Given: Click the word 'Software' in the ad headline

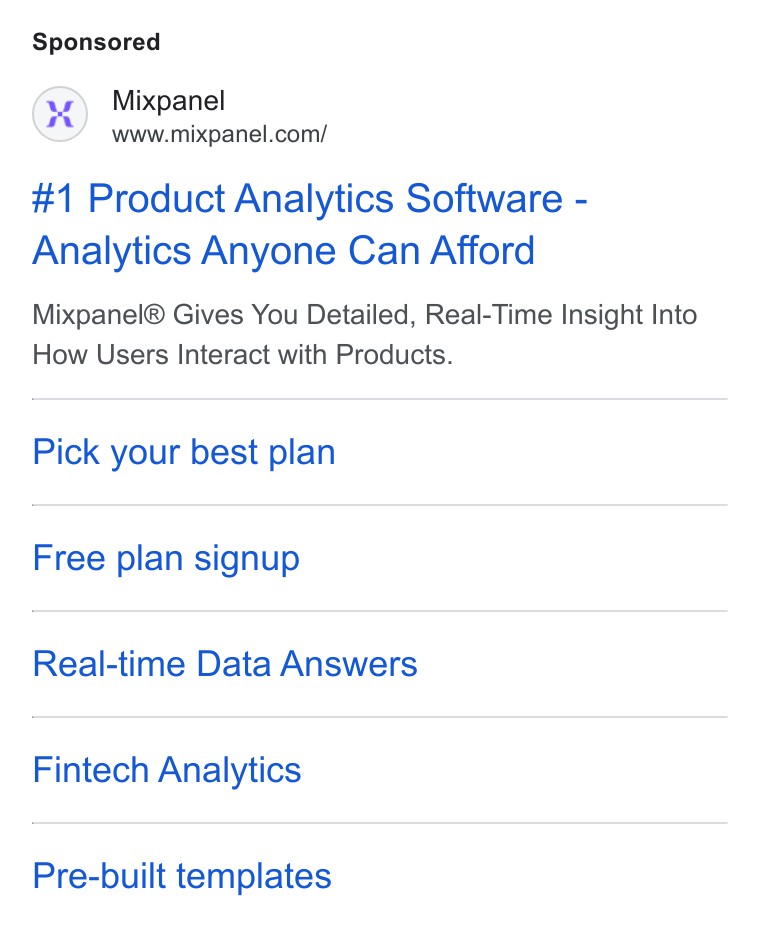Looking at the screenshot, I should click(x=484, y=198).
